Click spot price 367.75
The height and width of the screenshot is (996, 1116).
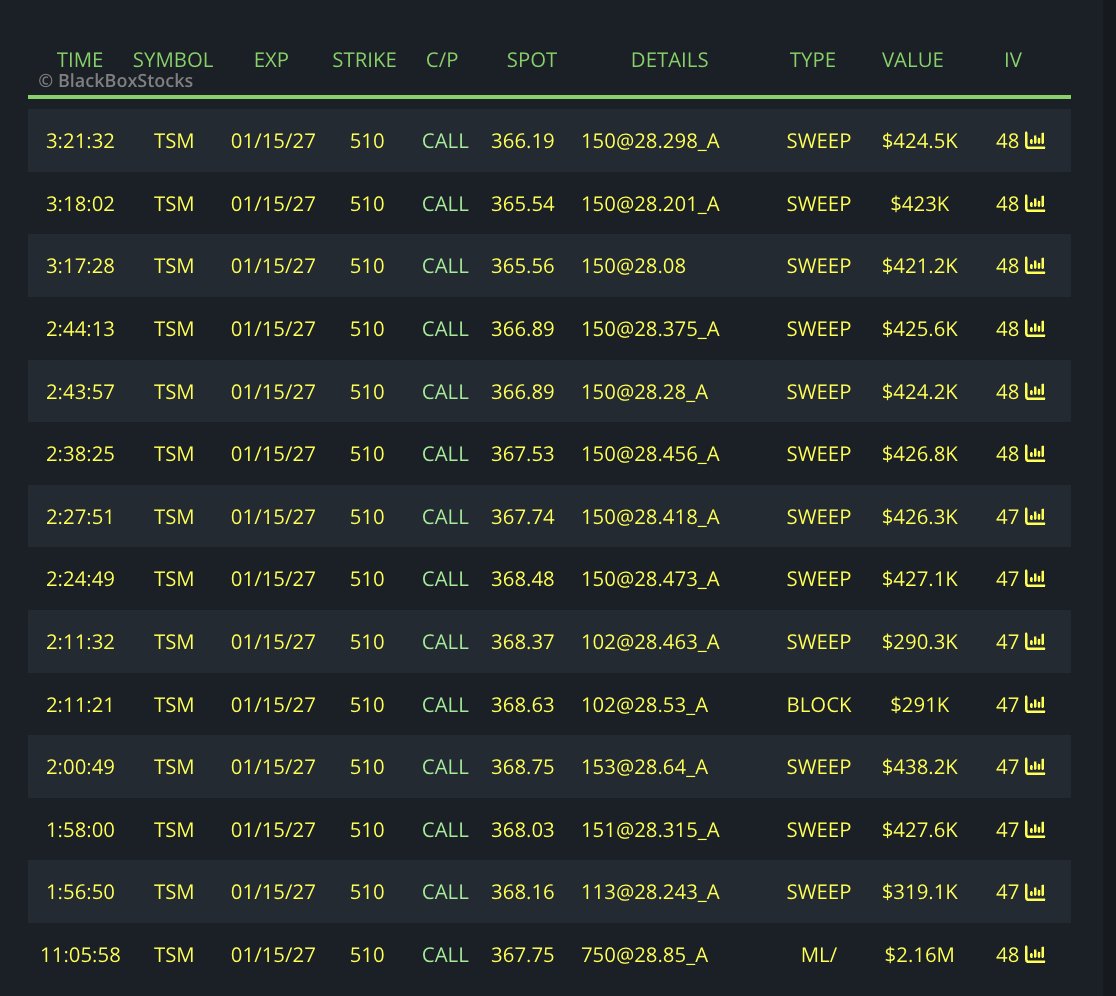[x=522, y=955]
